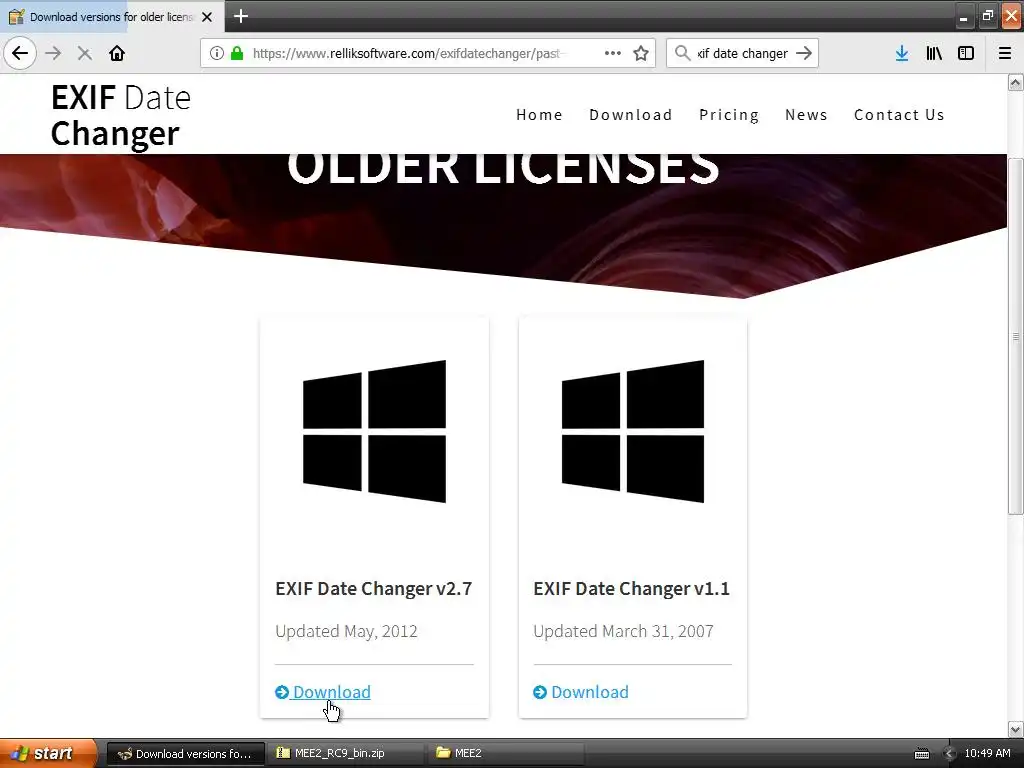
Task: Open the Pricing navigation link
Action: coord(729,115)
